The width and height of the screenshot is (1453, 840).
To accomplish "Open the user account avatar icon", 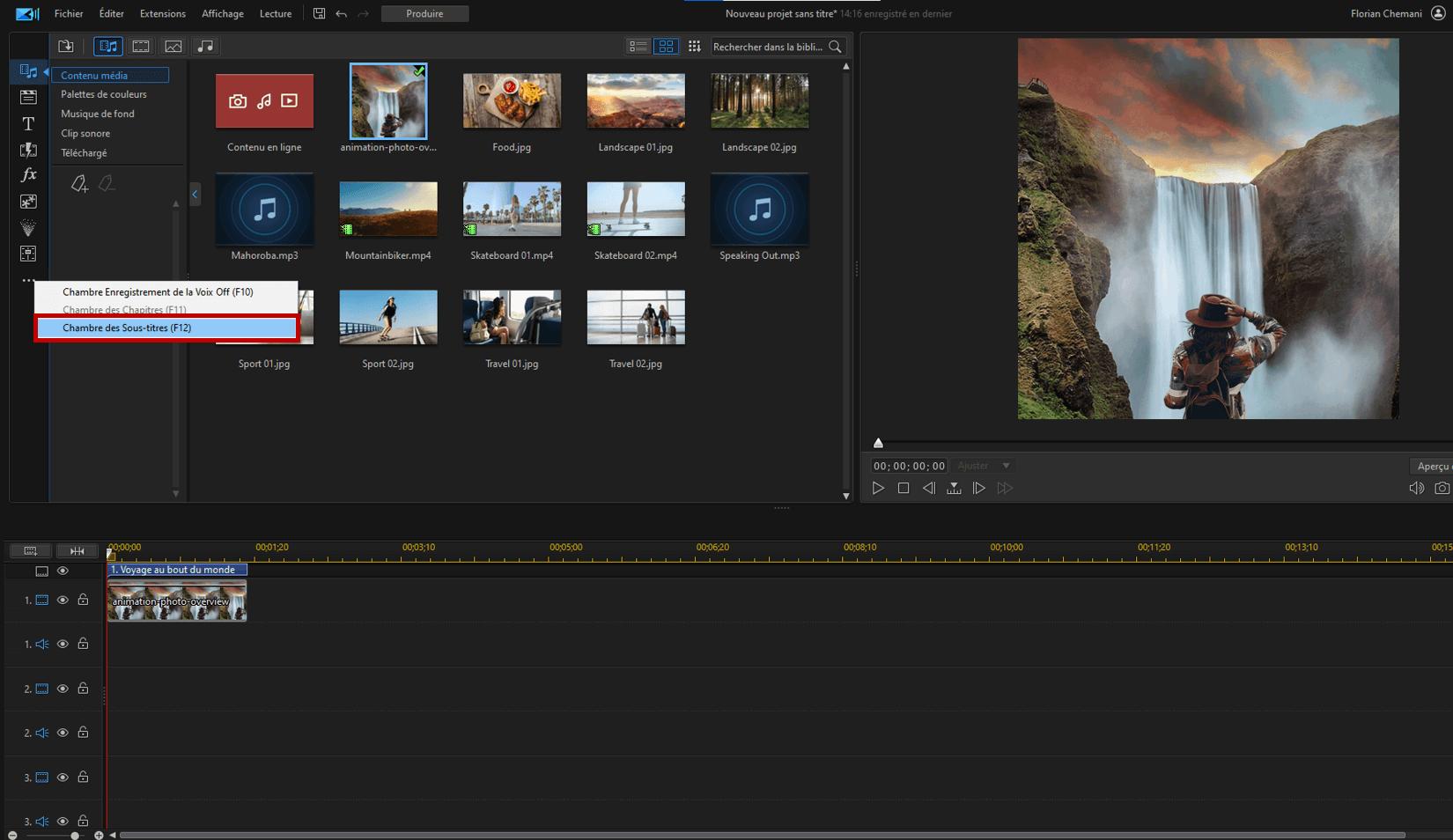I will (1438, 13).
